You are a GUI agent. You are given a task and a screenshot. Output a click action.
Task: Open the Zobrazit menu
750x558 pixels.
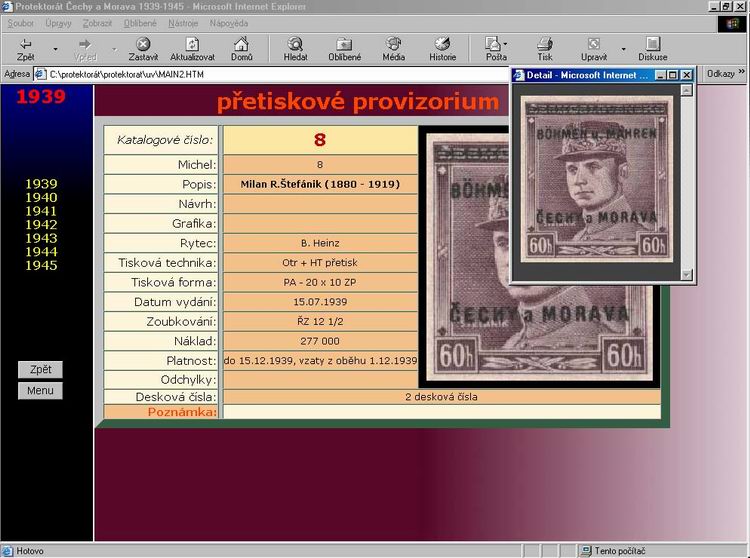pyautogui.click(x=97, y=23)
